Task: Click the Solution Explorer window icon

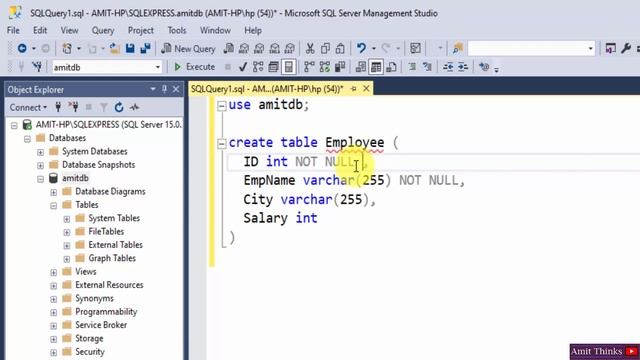Action: tap(611, 49)
